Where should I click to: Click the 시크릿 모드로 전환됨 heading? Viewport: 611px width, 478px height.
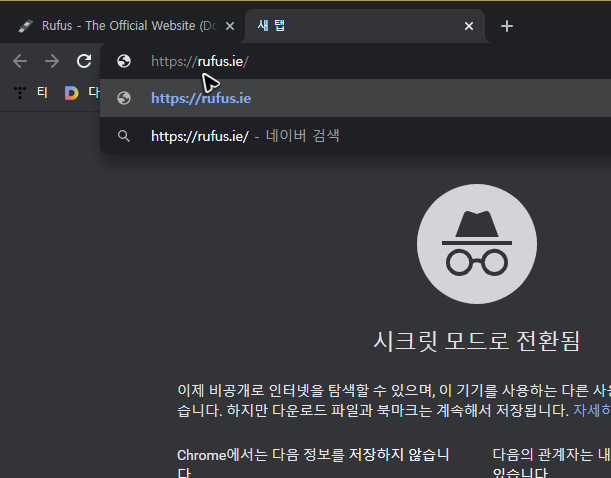[x=477, y=341]
